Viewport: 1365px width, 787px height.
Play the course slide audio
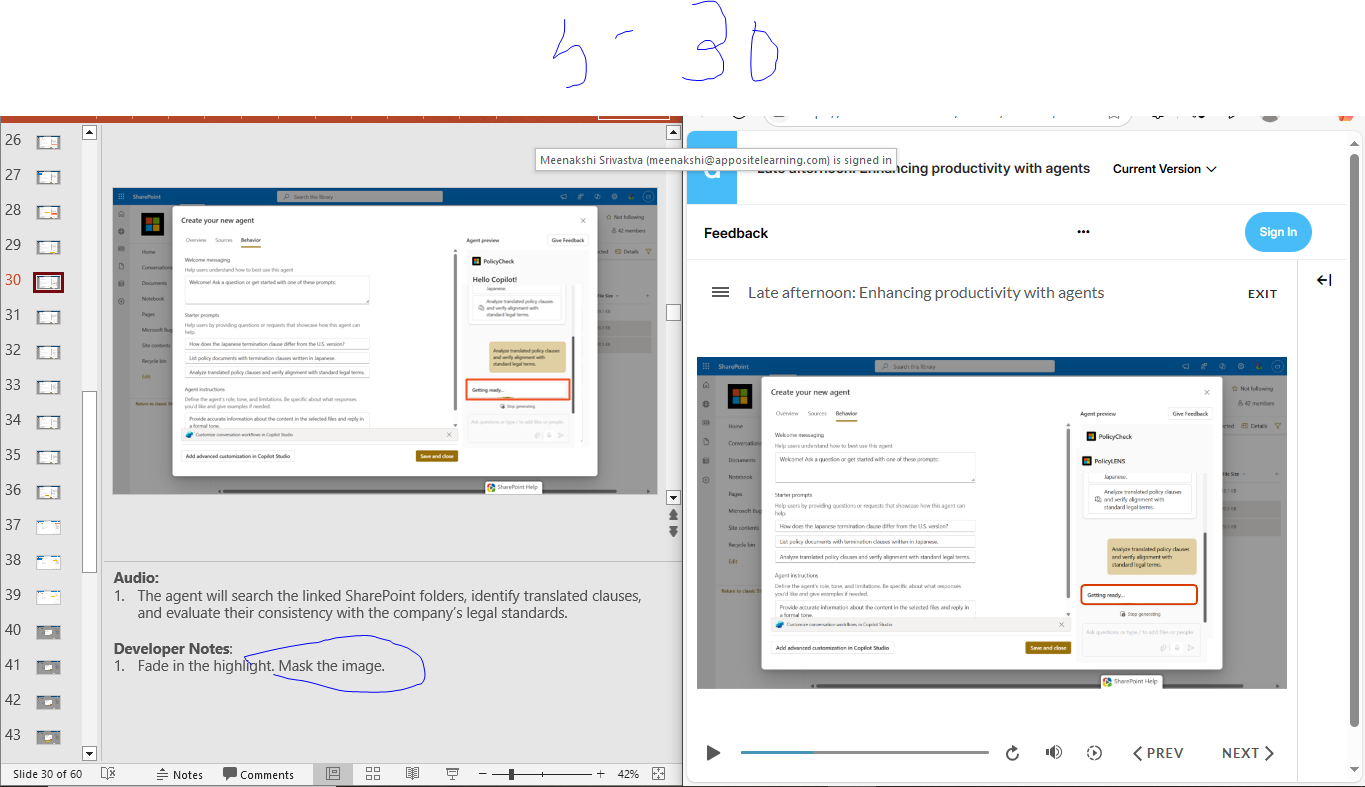coord(713,753)
